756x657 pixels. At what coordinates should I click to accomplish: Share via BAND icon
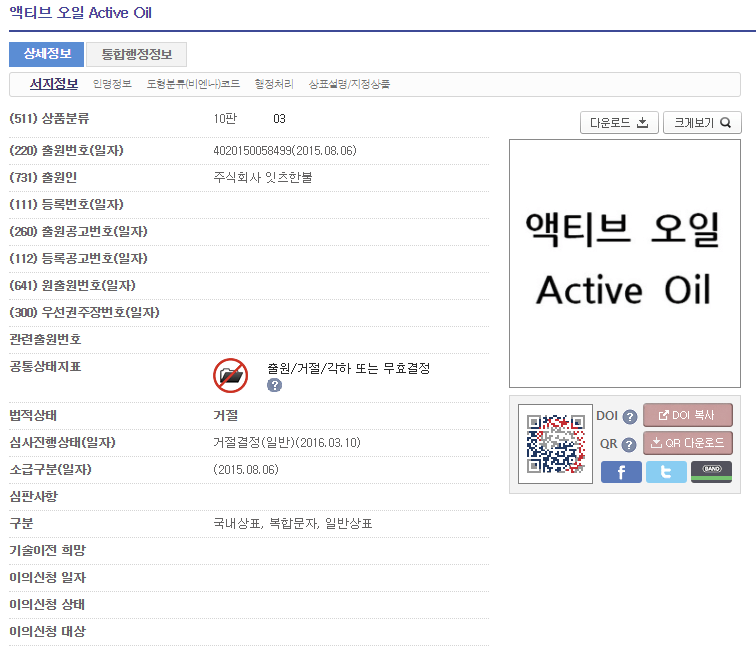coord(711,472)
